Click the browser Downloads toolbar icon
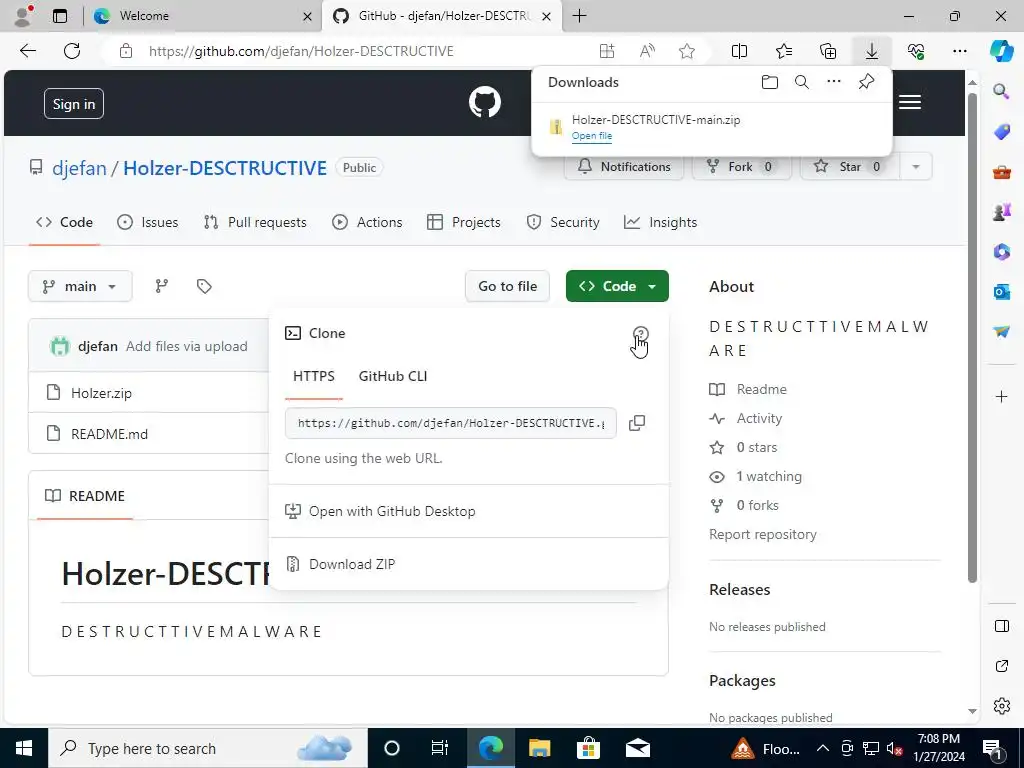Screen dimensions: 1024x768 pos(872,51)
